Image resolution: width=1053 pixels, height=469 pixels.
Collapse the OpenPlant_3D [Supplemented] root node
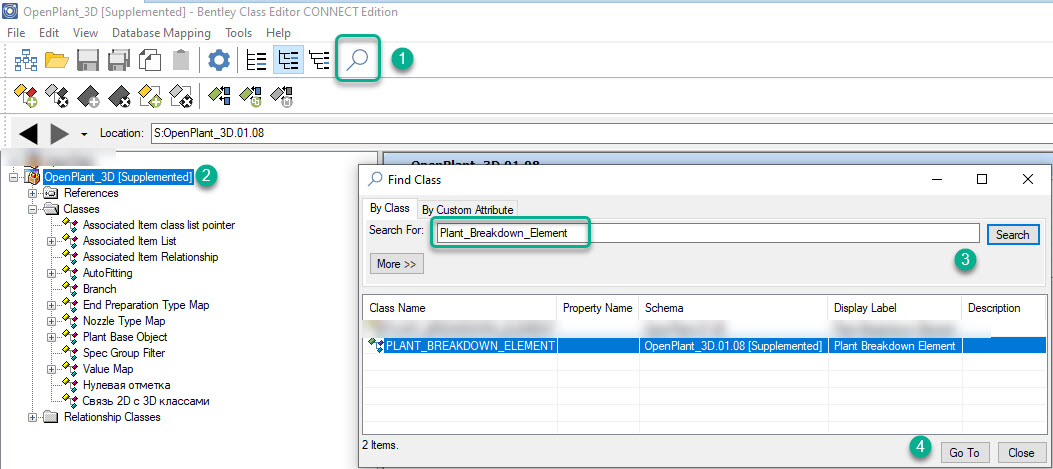tap(13, 177)
